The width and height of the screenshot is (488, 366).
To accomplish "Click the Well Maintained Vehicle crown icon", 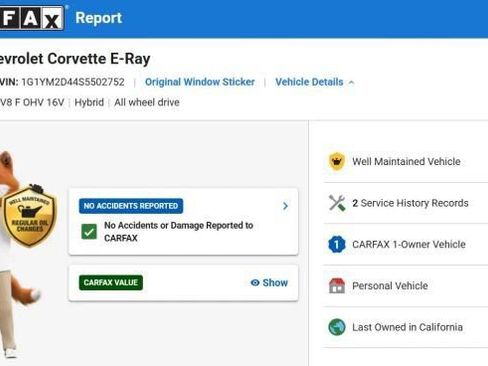I will tap(337, 161).
